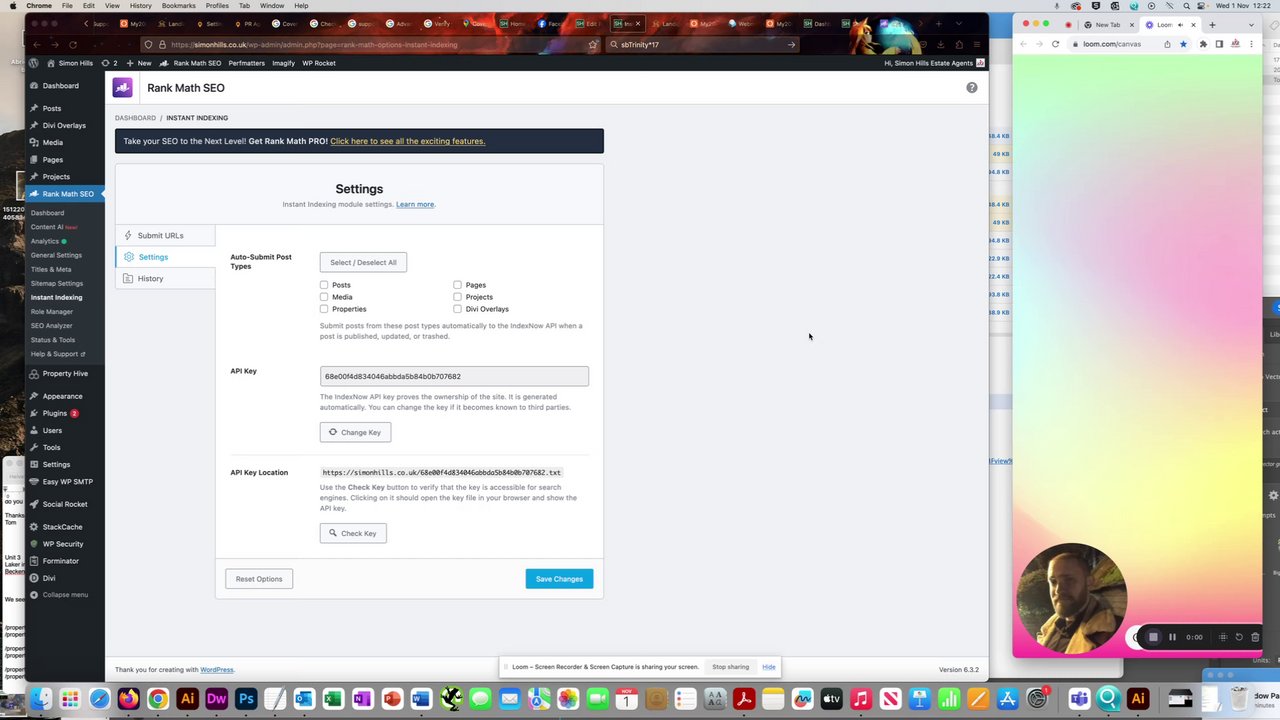The image size is (1280, 720).
Task: Open Tools in the WordPress sidebar
Action: tap(51, 447)
